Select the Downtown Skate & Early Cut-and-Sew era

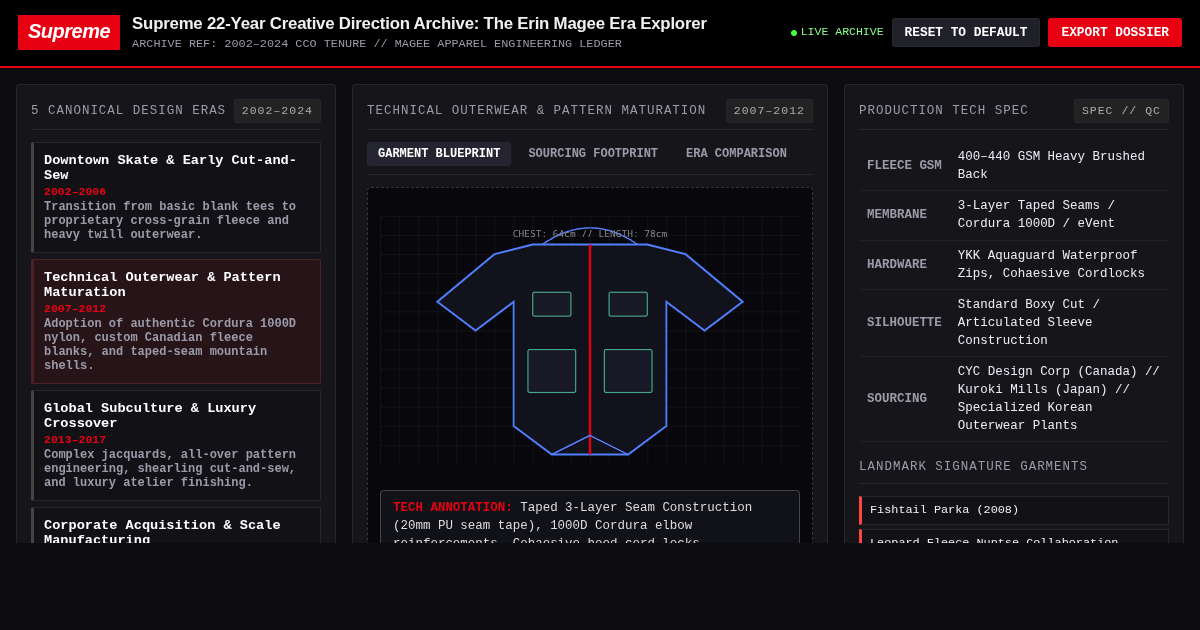[x=176, y=197]
